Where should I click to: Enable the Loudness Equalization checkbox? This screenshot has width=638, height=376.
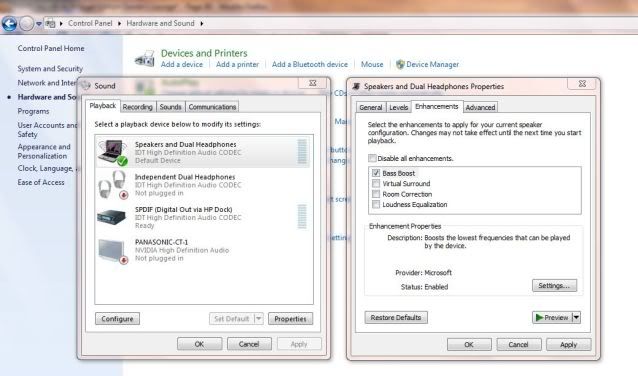tap(376, 204)
